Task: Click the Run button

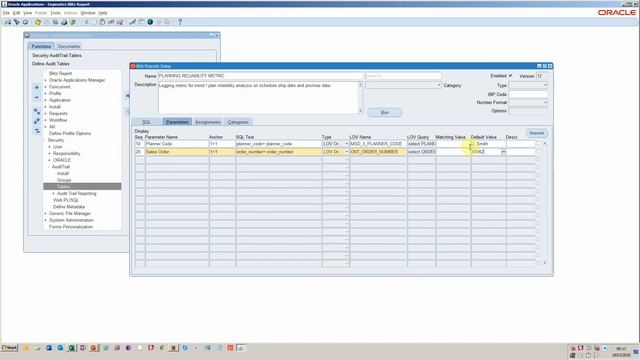Action: [x=384, y=113]
